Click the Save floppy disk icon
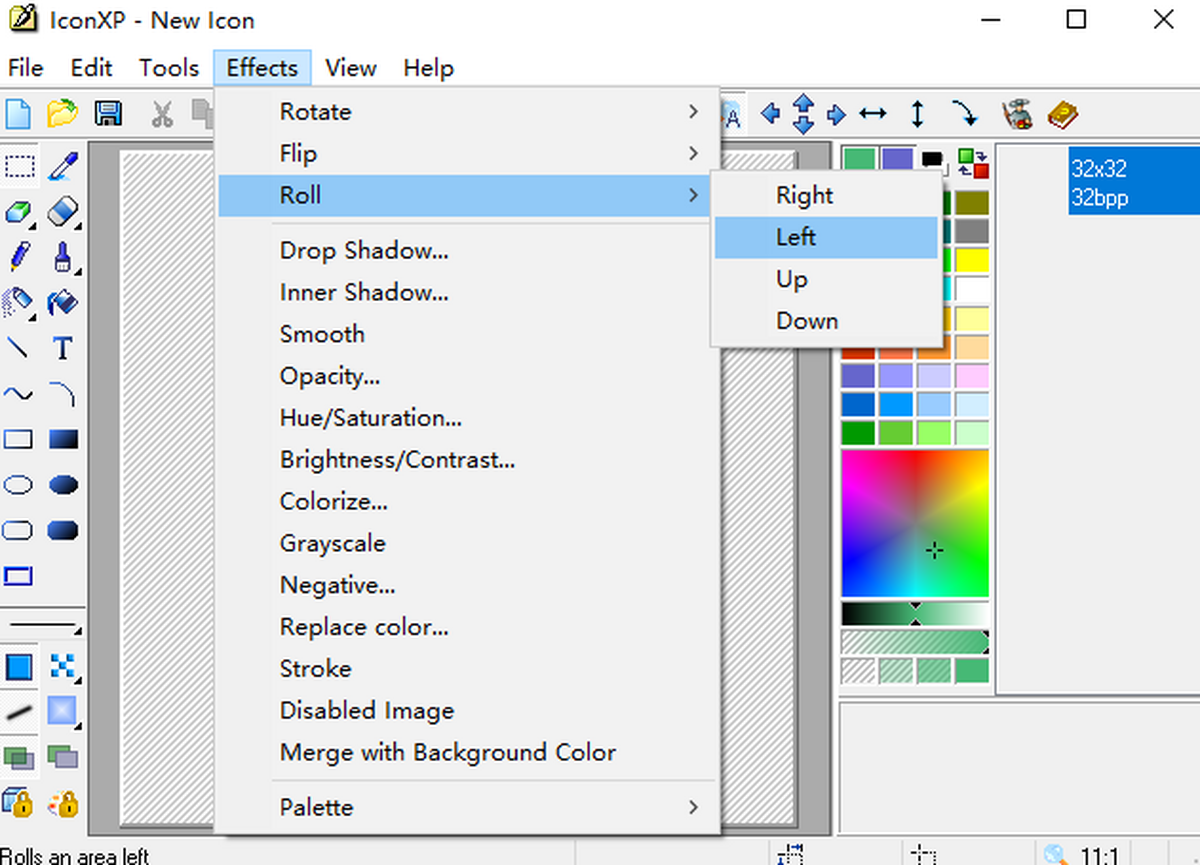Screen dimensions: 1200x865 coord(108,113)
